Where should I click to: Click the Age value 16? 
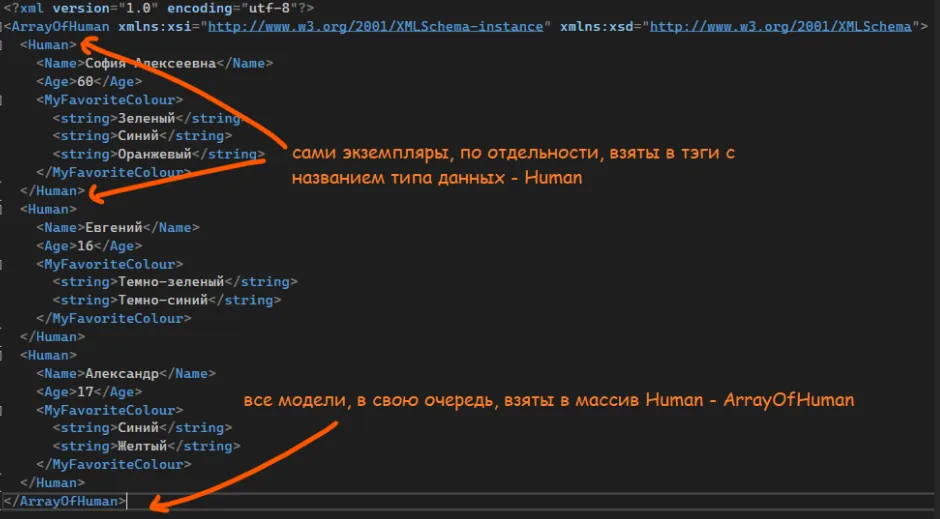[85, 246]
